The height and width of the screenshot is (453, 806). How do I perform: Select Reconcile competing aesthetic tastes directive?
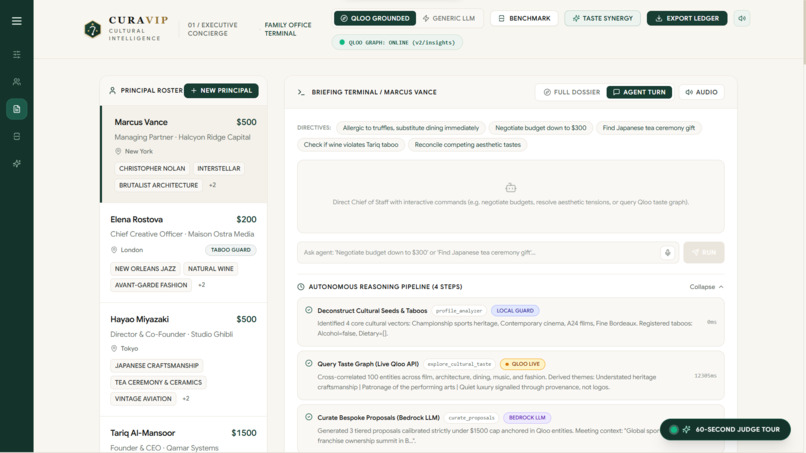468,145
